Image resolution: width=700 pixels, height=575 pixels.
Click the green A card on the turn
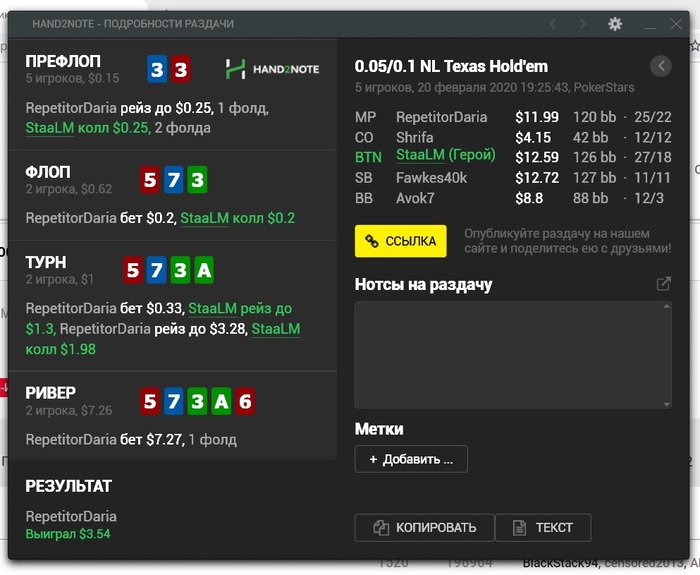pos(204,270)
